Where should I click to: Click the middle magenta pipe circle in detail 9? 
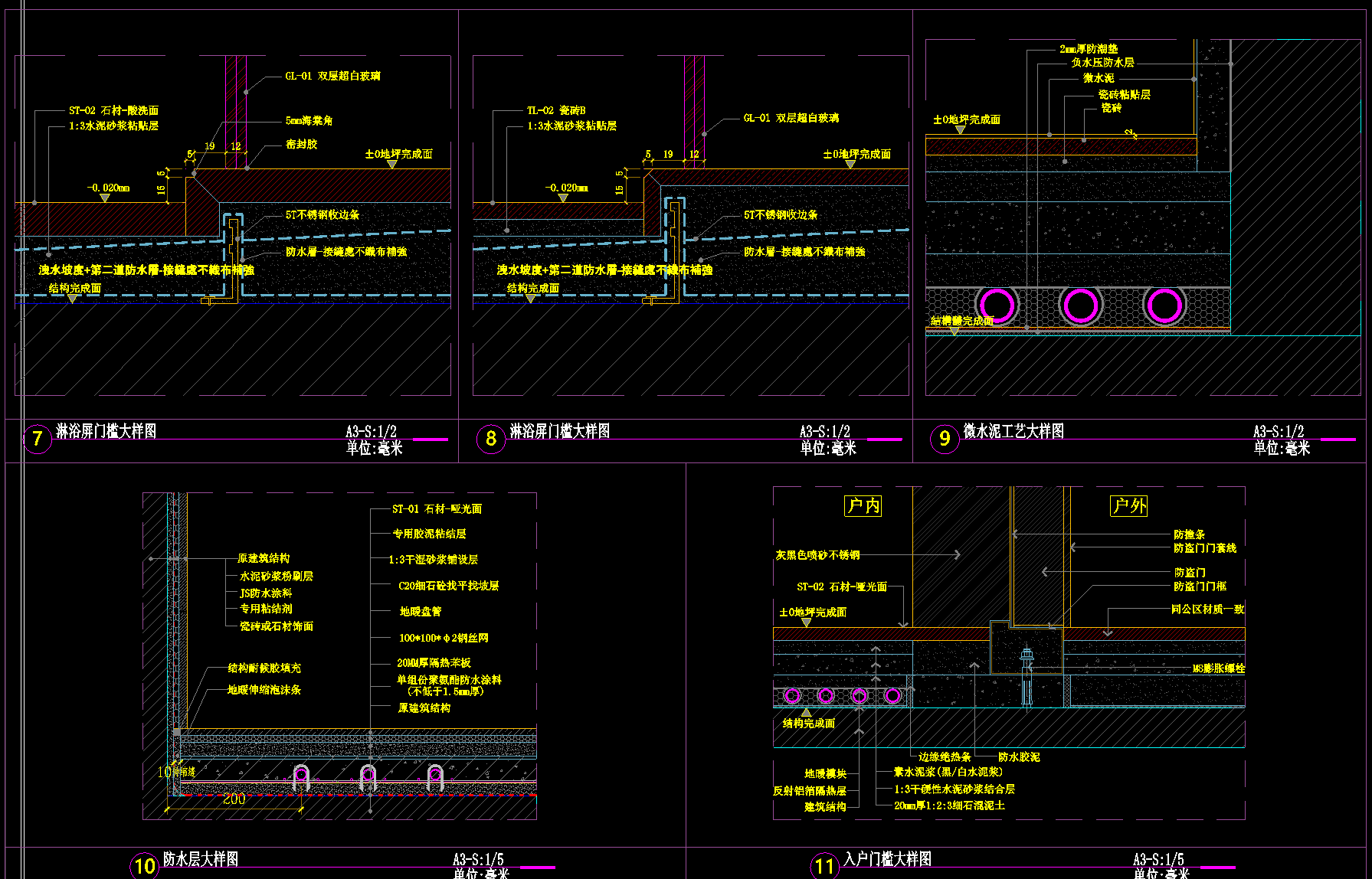[1081, 306]
